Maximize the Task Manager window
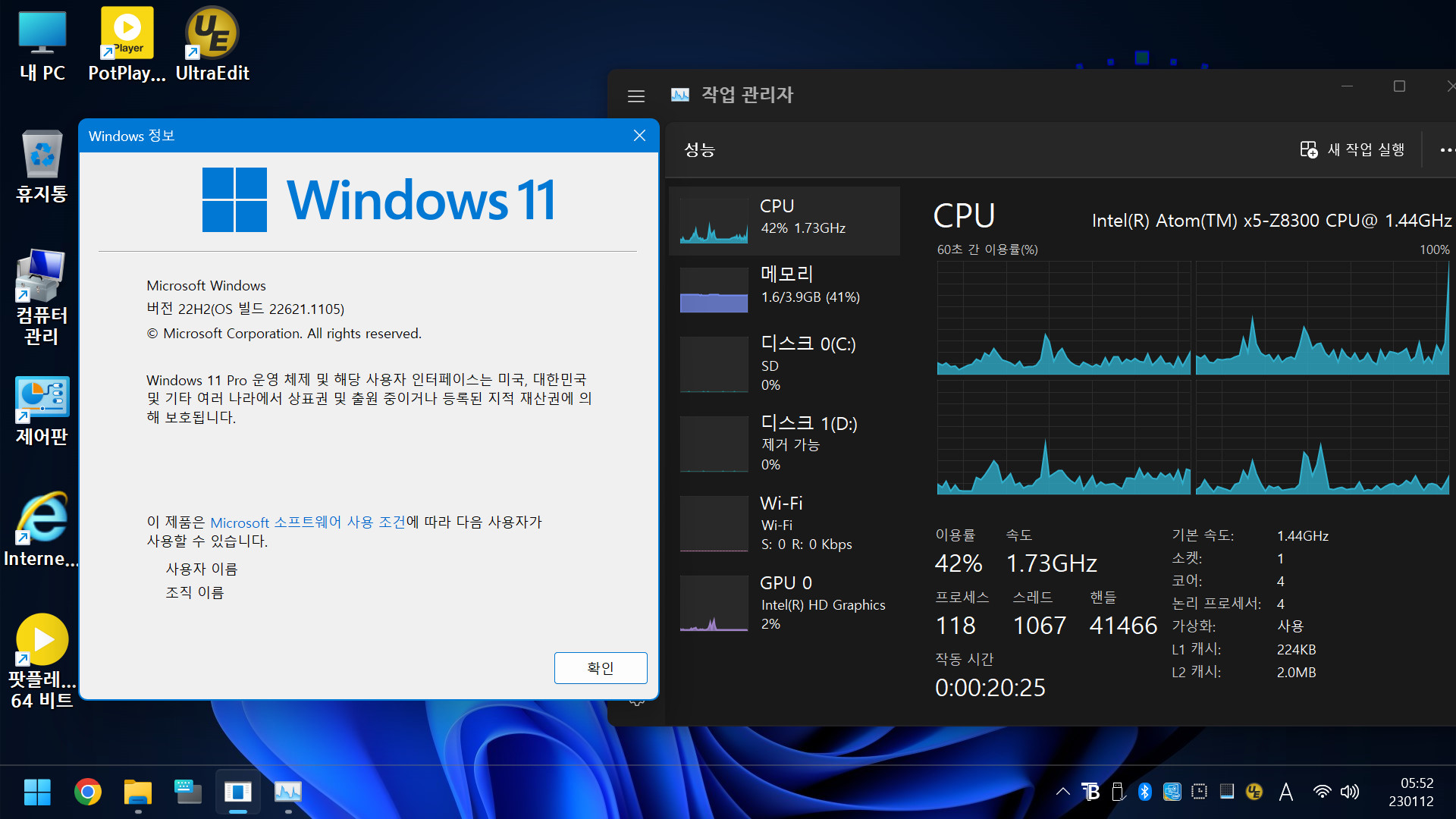Screen dimensions: 1456x819 [x=1399, y=86]
